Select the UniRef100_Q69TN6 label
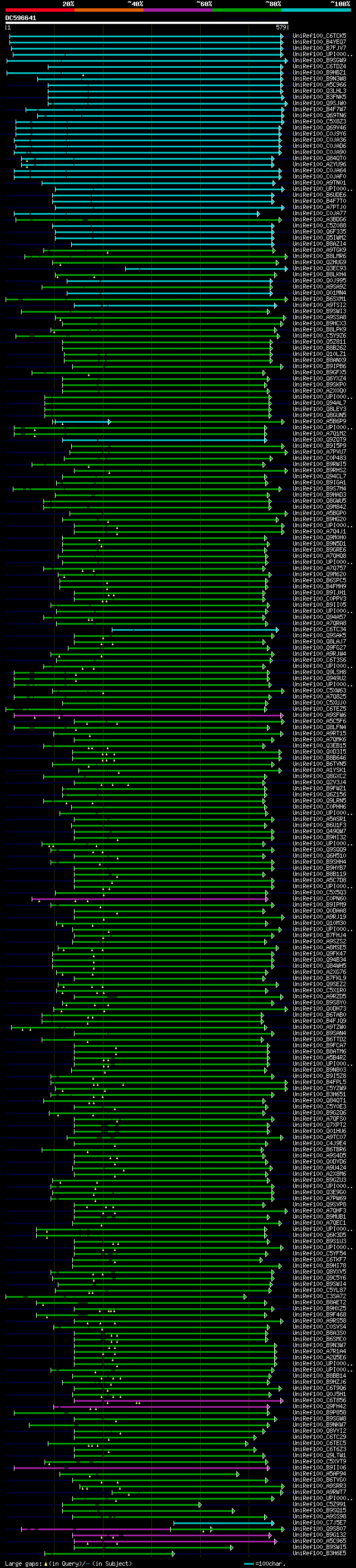This screenshot has height=1568, width=356. click(319, 115)
